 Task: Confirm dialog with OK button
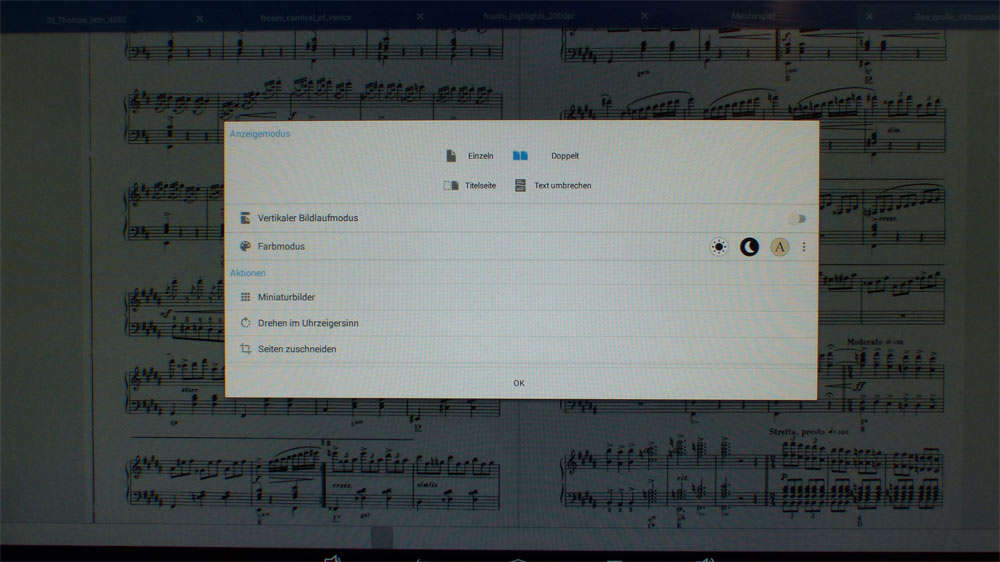519,383
